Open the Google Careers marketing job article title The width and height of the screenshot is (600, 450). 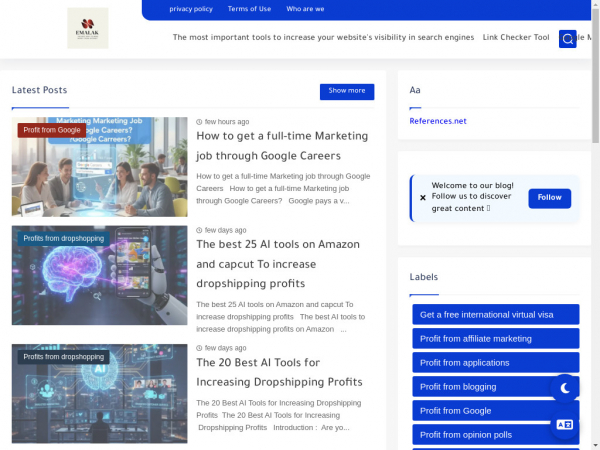pyautogui.click(x=282, y=145)
